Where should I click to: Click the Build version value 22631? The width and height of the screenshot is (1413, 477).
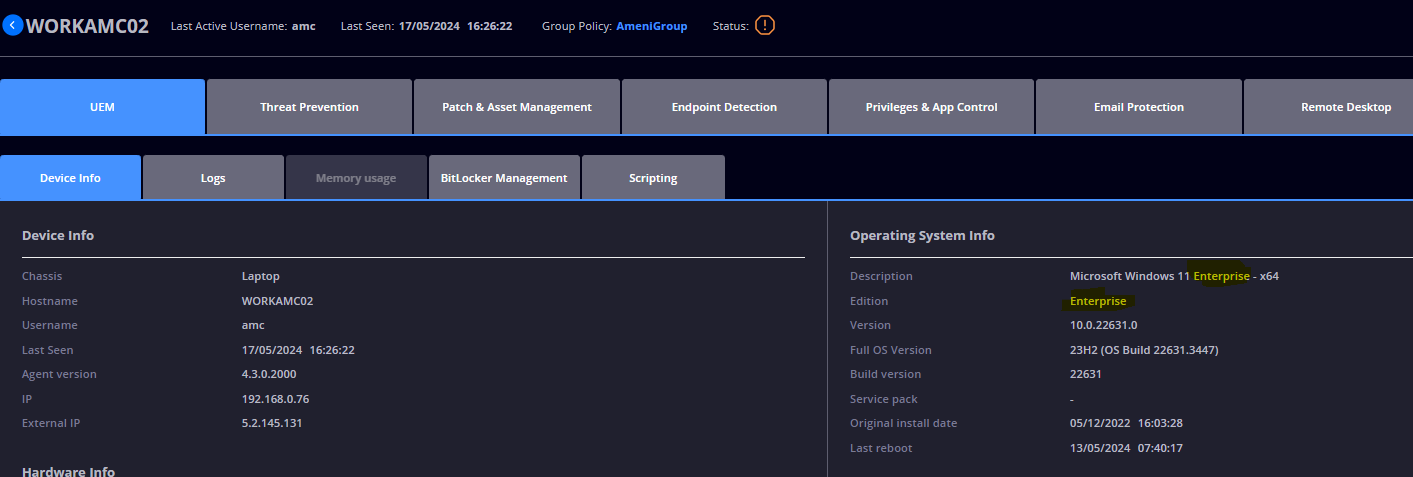coord(1086,374)
